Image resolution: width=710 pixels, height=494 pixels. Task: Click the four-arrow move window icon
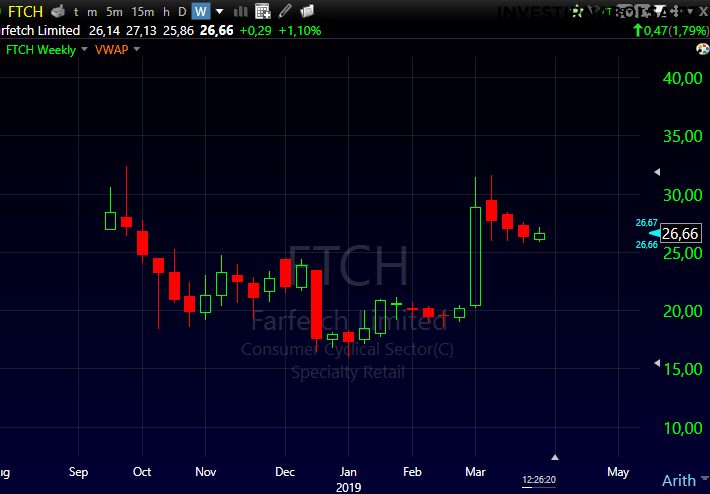click(676, 11)
